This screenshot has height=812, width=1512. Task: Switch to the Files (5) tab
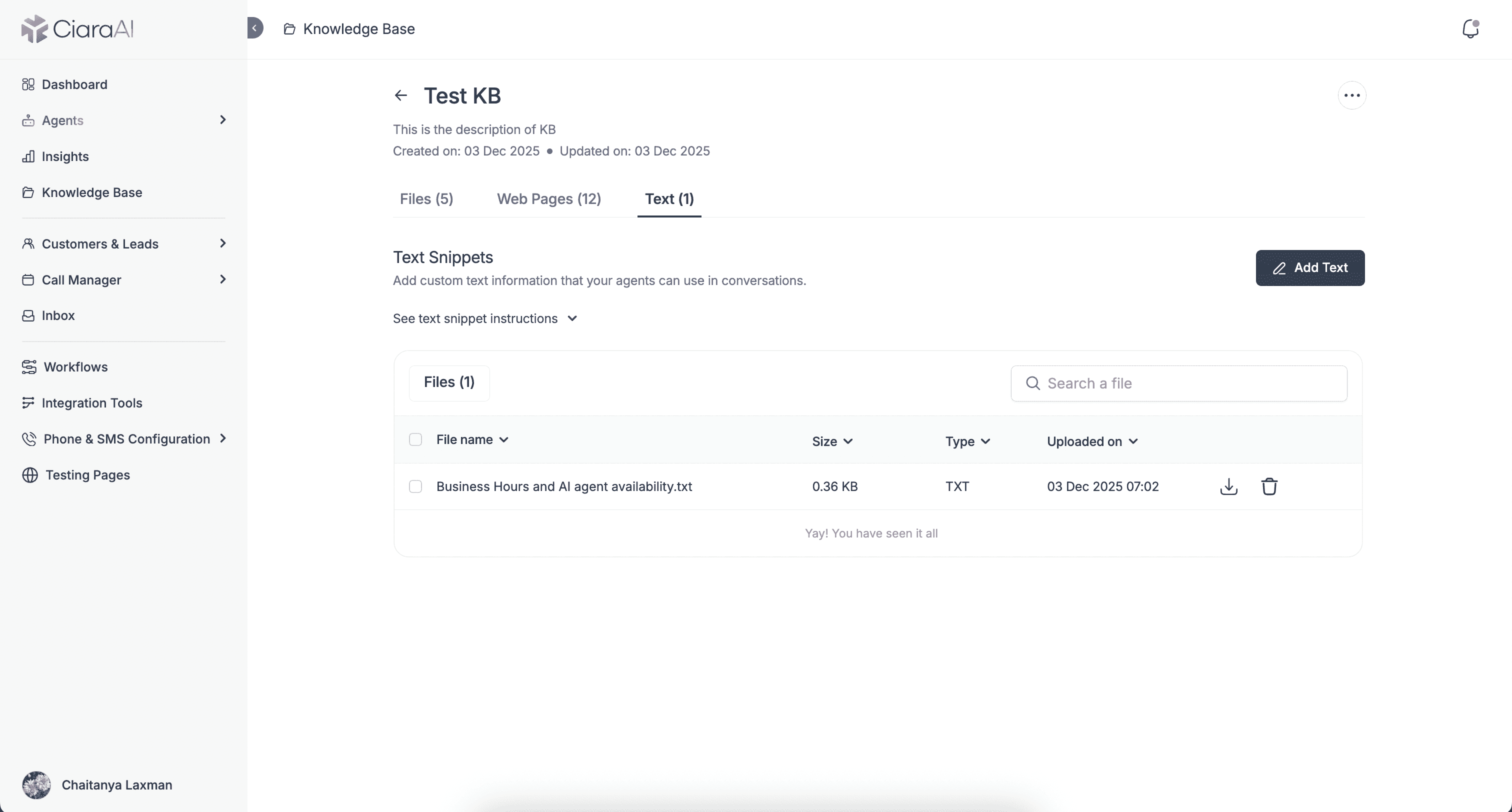tap(426, 199)
